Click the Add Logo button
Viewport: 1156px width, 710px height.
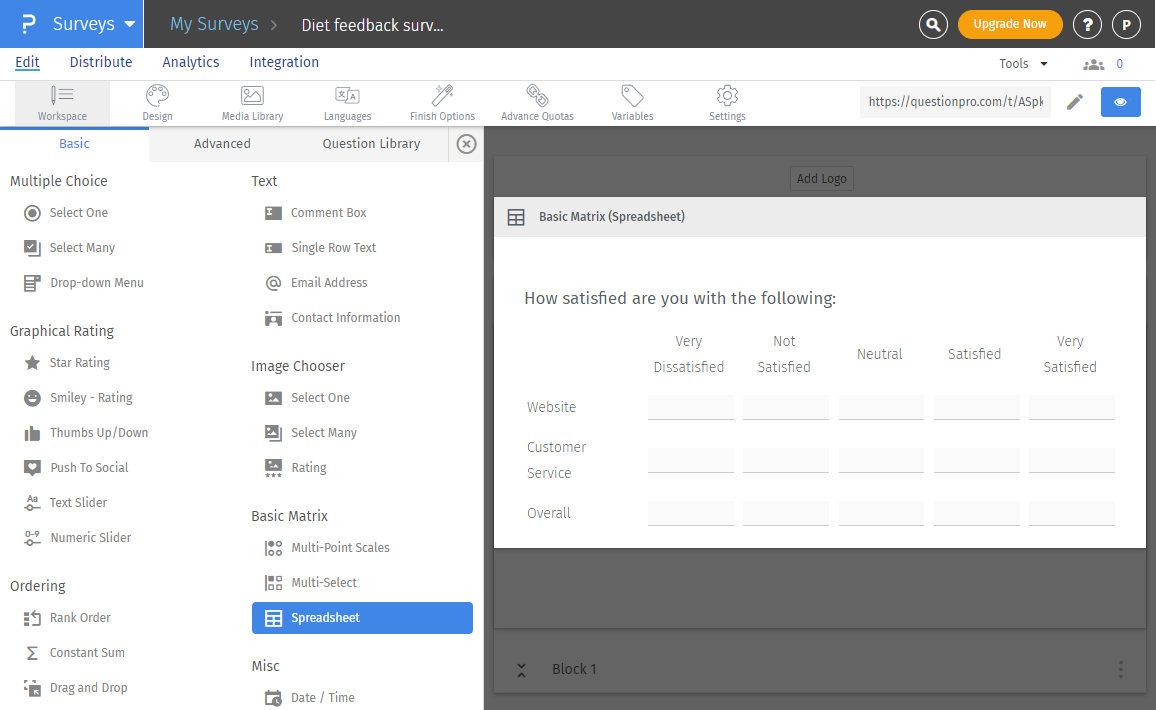[821, 179]
